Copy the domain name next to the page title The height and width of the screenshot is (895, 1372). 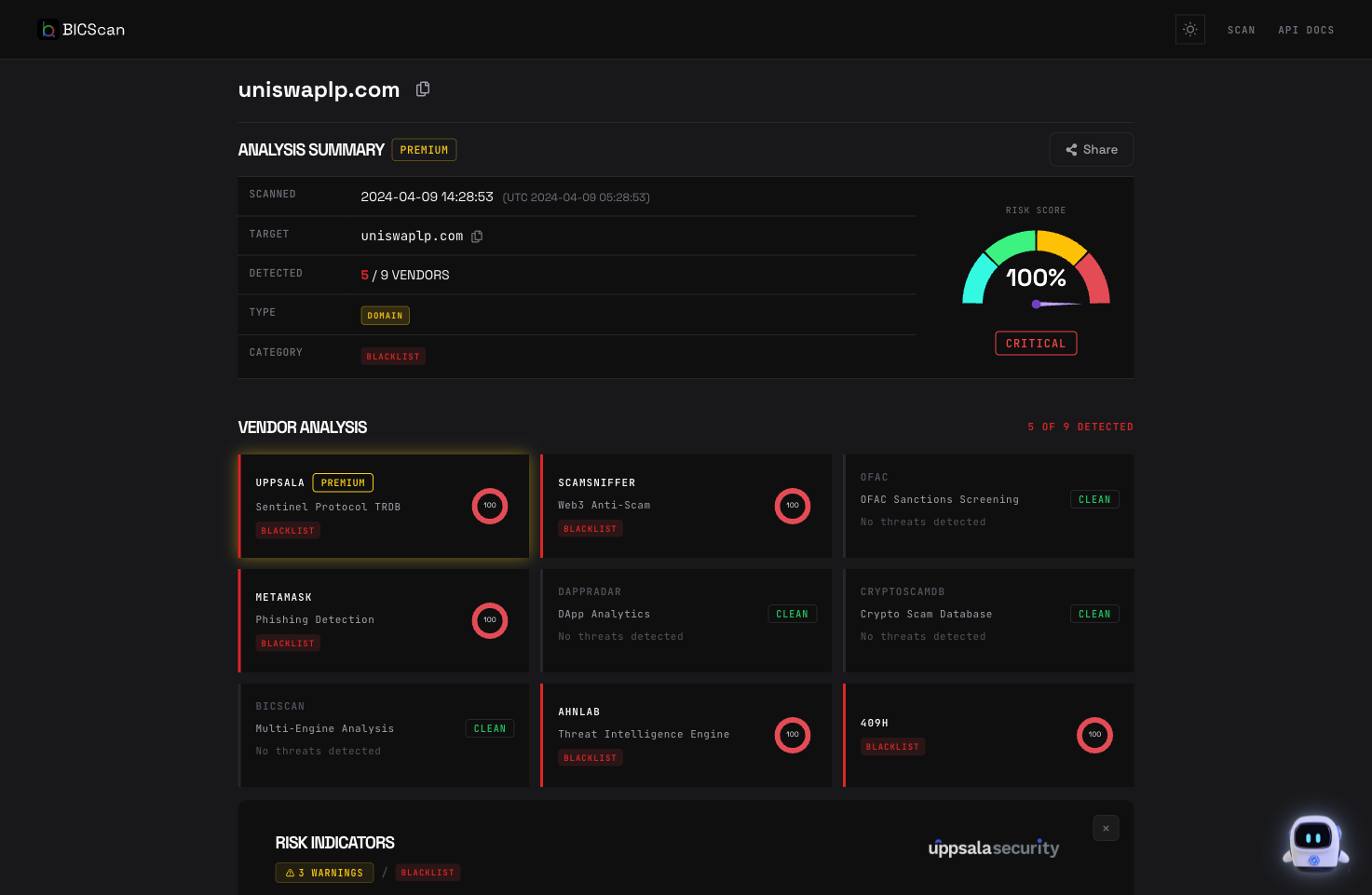[x=423, y=89]
